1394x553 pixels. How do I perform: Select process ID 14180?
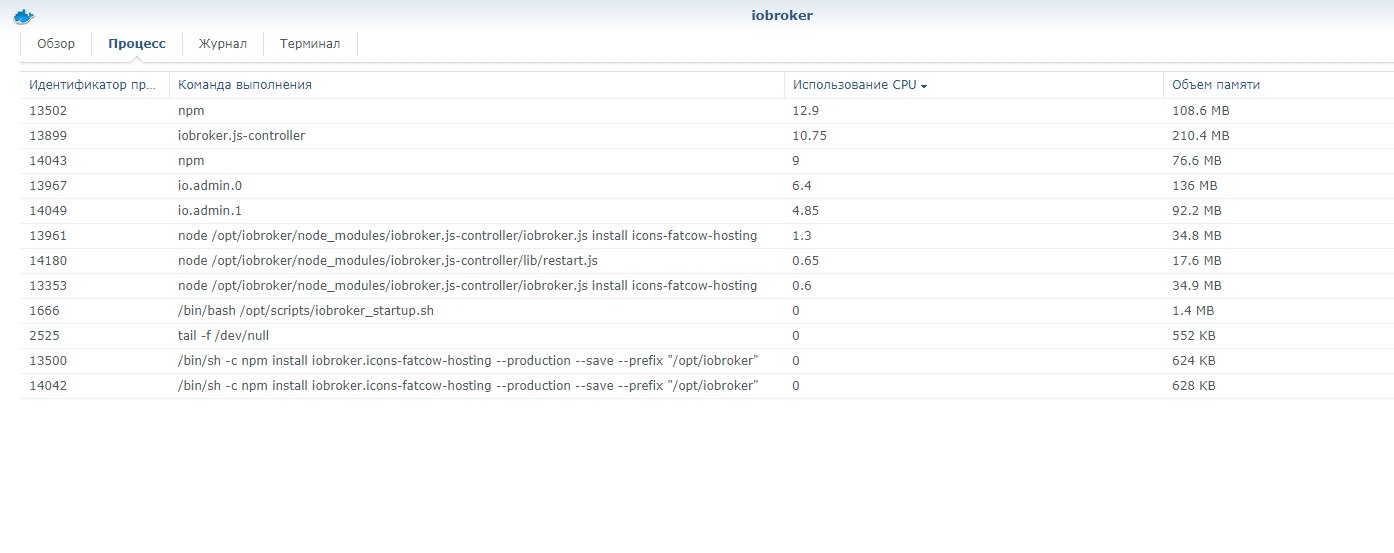coord(48,260)
